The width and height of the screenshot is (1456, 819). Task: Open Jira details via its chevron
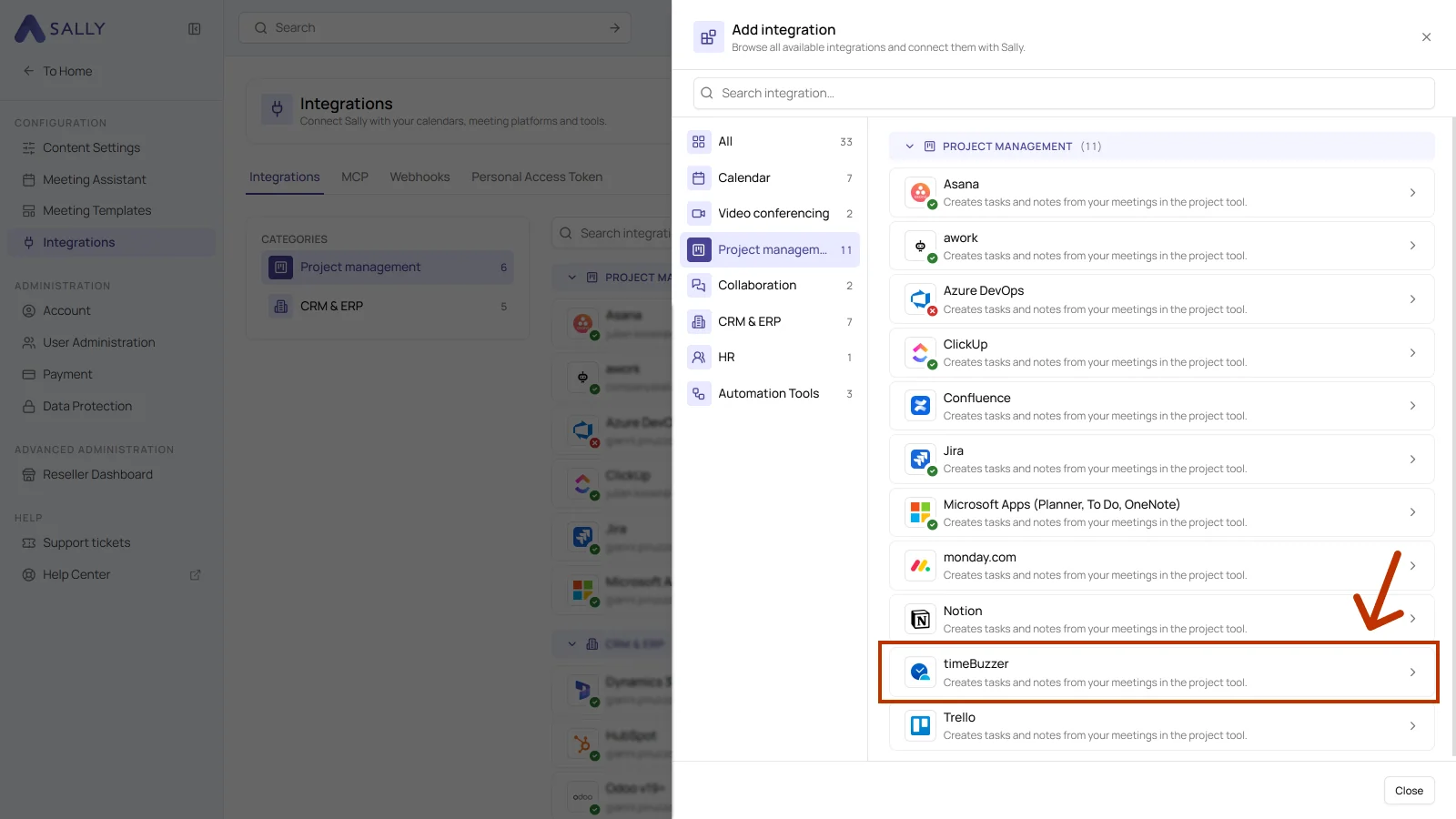click(x=1412, y=460)
